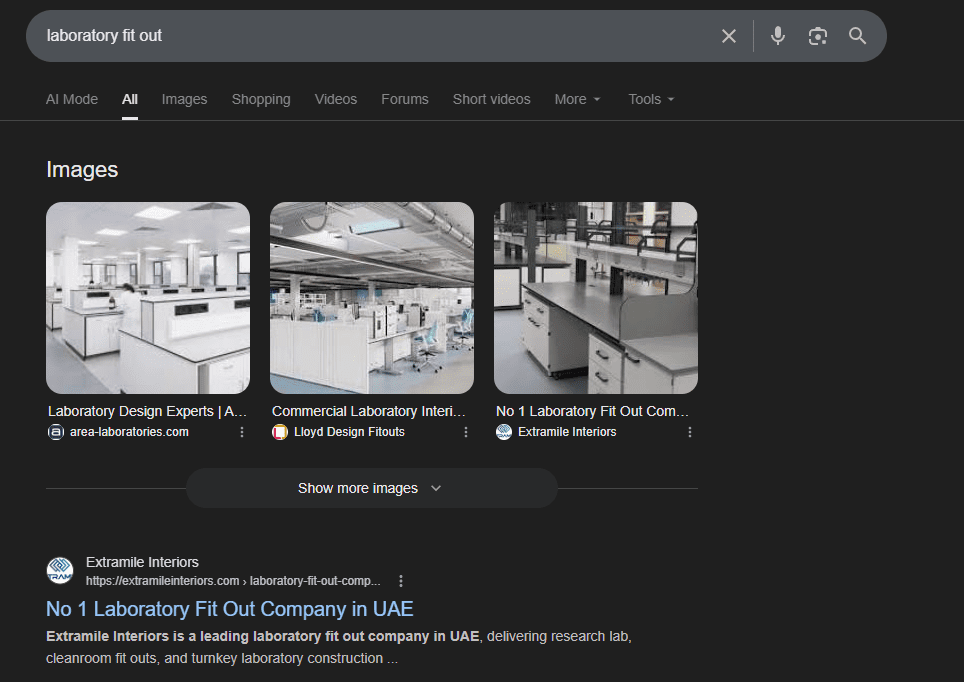The image size is (964, 682).
Task: Open Commercial Laboratory Interi... image title
Action: point(369,411)
